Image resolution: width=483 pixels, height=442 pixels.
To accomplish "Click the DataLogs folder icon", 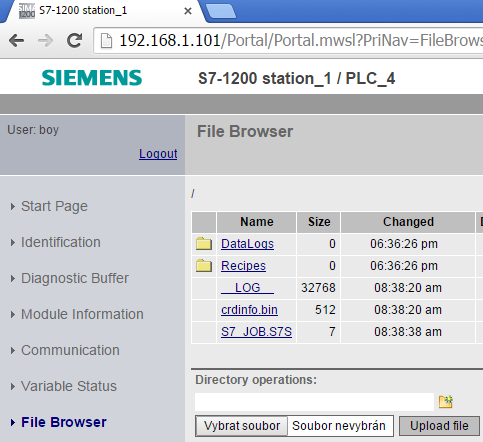I will (x=204, y=244).
